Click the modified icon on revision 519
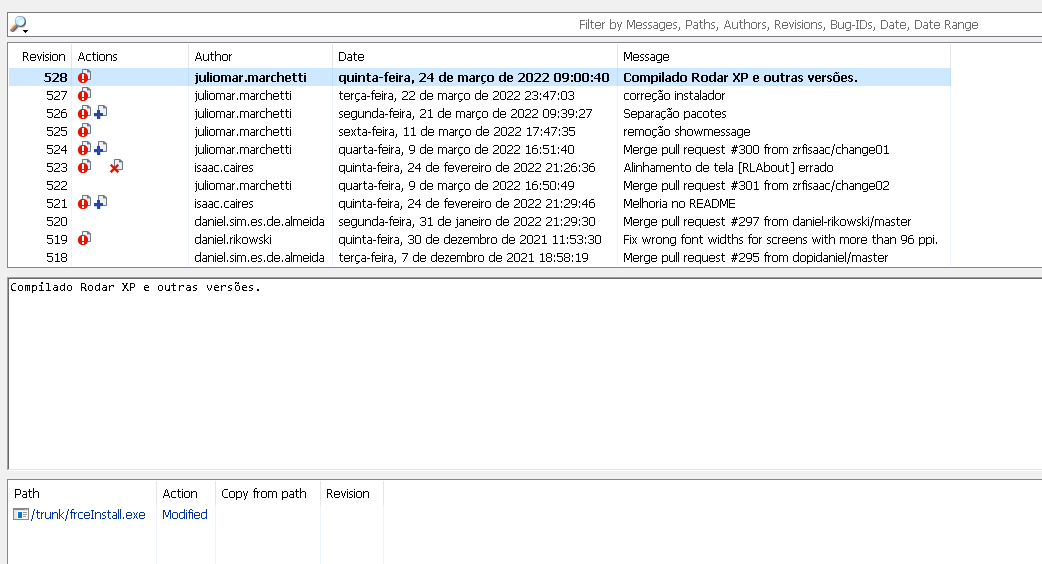Image resolution: width=1042 pixels, height=564 pixels. (x=84, y=238)
